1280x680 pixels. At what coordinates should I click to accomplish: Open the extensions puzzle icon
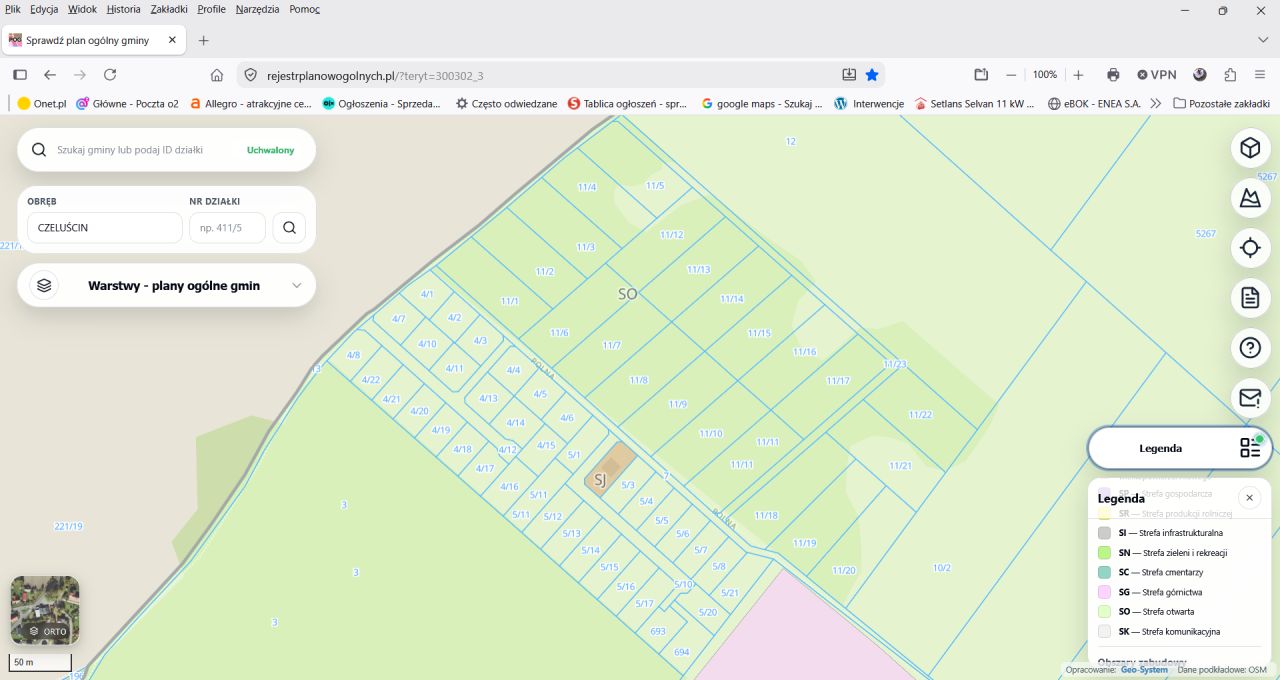point(1230,75)
